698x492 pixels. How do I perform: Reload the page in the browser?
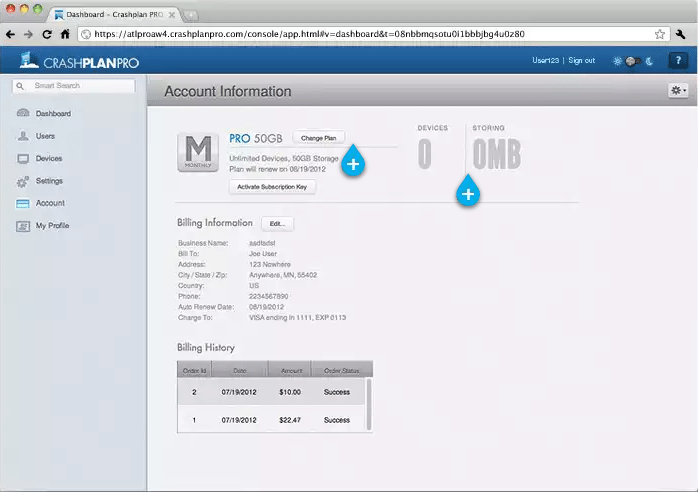coord(47,34)
